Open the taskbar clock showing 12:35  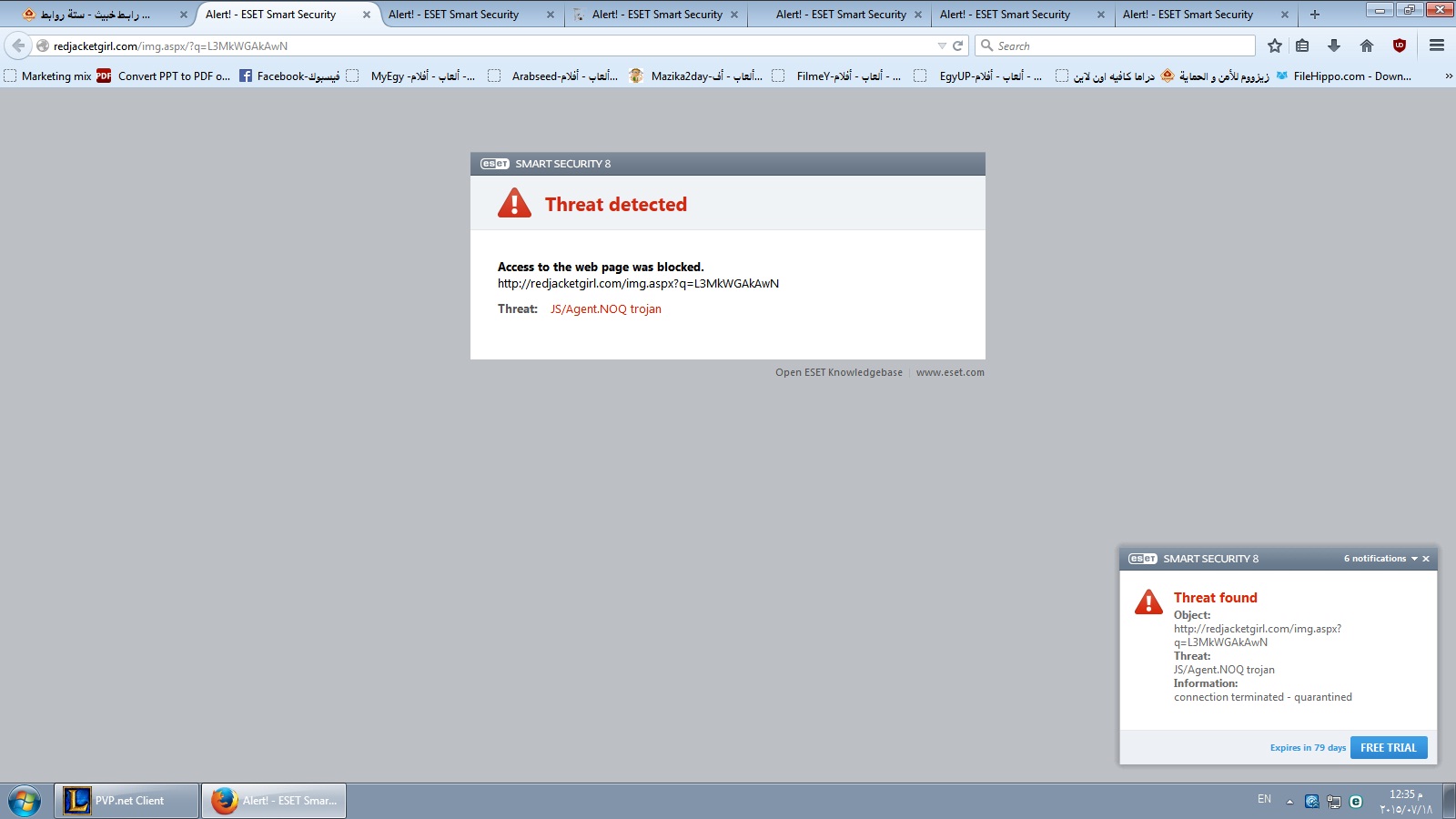1406,802
